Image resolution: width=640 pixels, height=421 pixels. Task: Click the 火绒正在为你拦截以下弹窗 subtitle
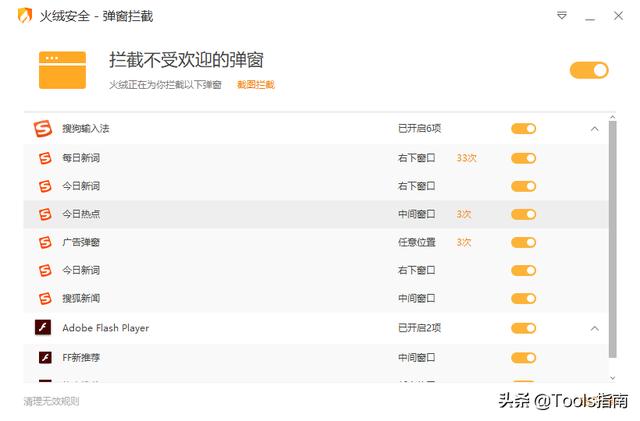coord(165,85)
